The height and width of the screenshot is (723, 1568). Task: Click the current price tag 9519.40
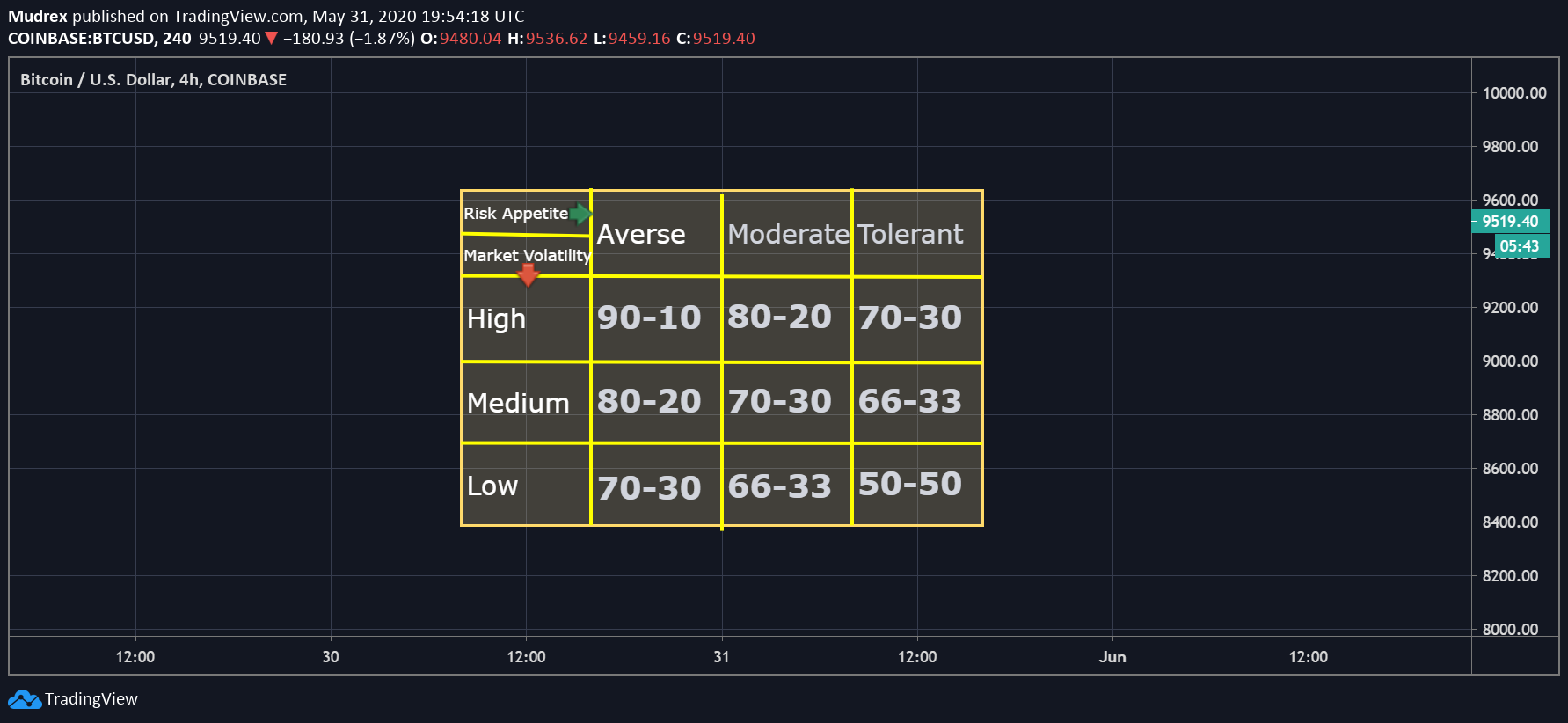coord(1510,222)
